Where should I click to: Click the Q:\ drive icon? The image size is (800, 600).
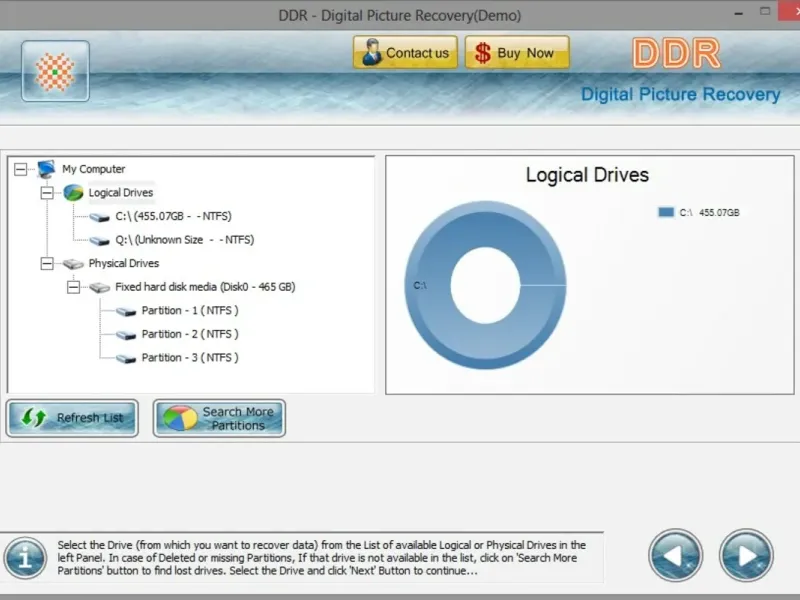pos(99,240)
